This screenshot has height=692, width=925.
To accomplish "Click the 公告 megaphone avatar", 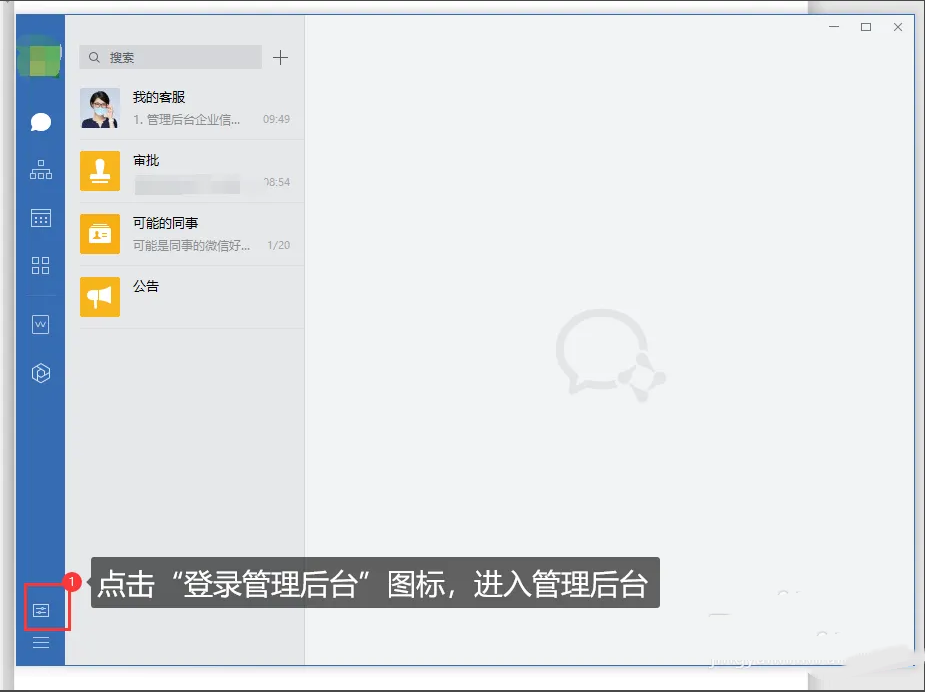I will click(x=99, y=297).
